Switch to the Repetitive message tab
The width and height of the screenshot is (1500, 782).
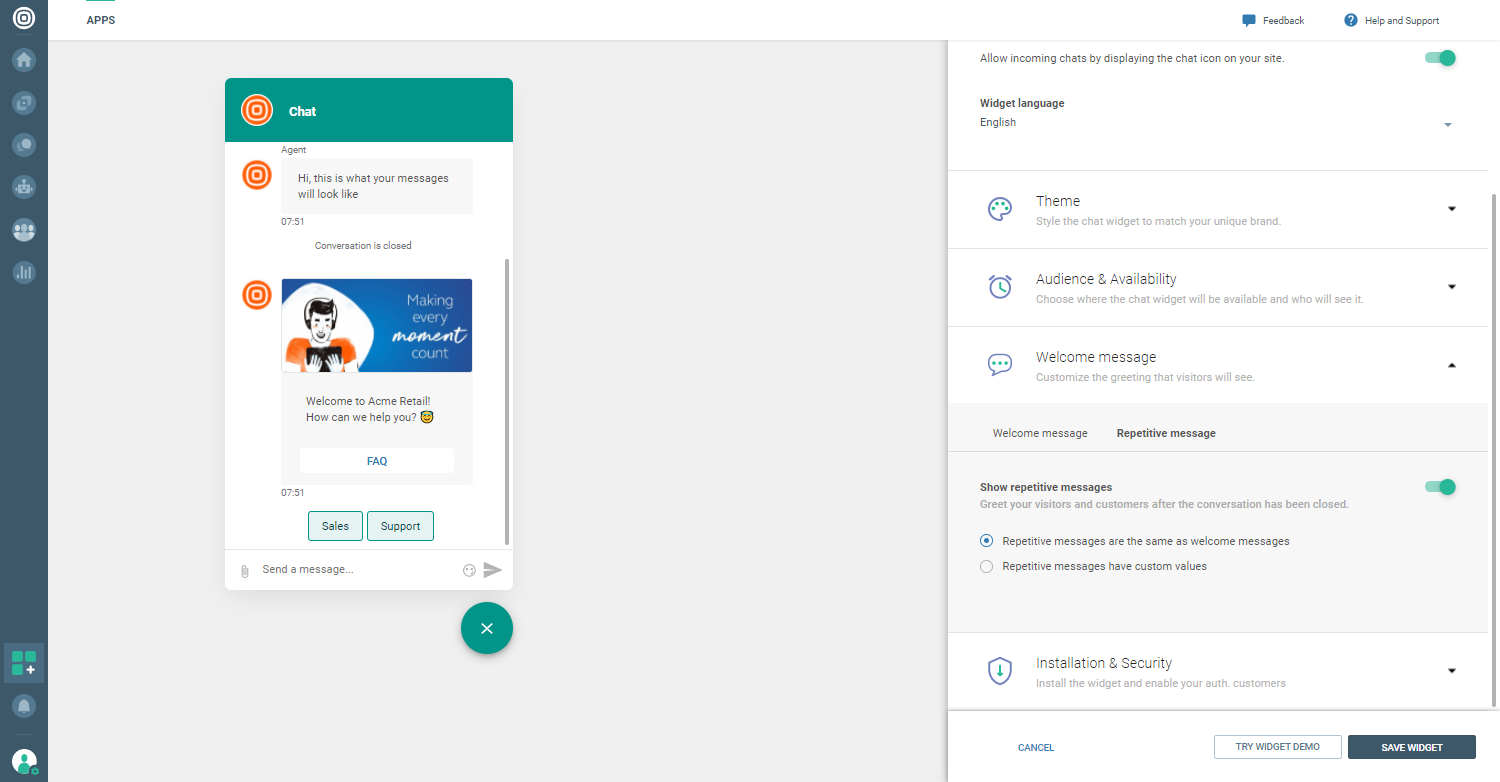click(1166, 433)
